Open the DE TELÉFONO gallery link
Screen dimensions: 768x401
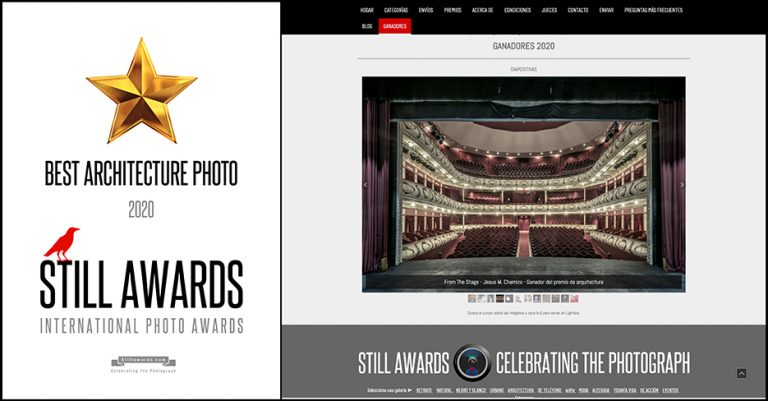click(550, 390)
